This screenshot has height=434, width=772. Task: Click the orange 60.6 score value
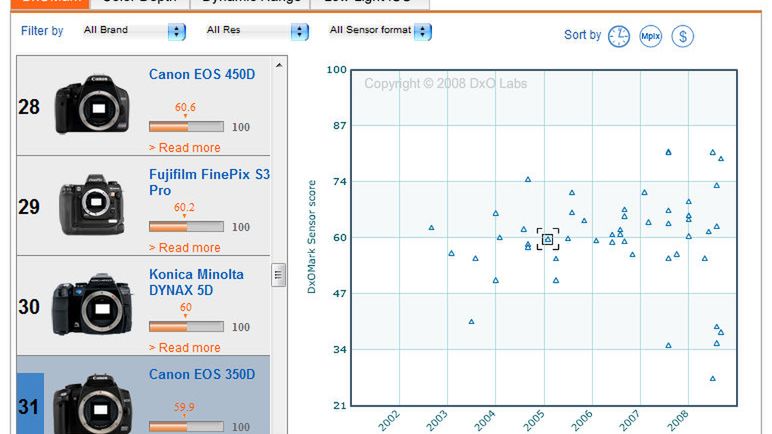185,107
